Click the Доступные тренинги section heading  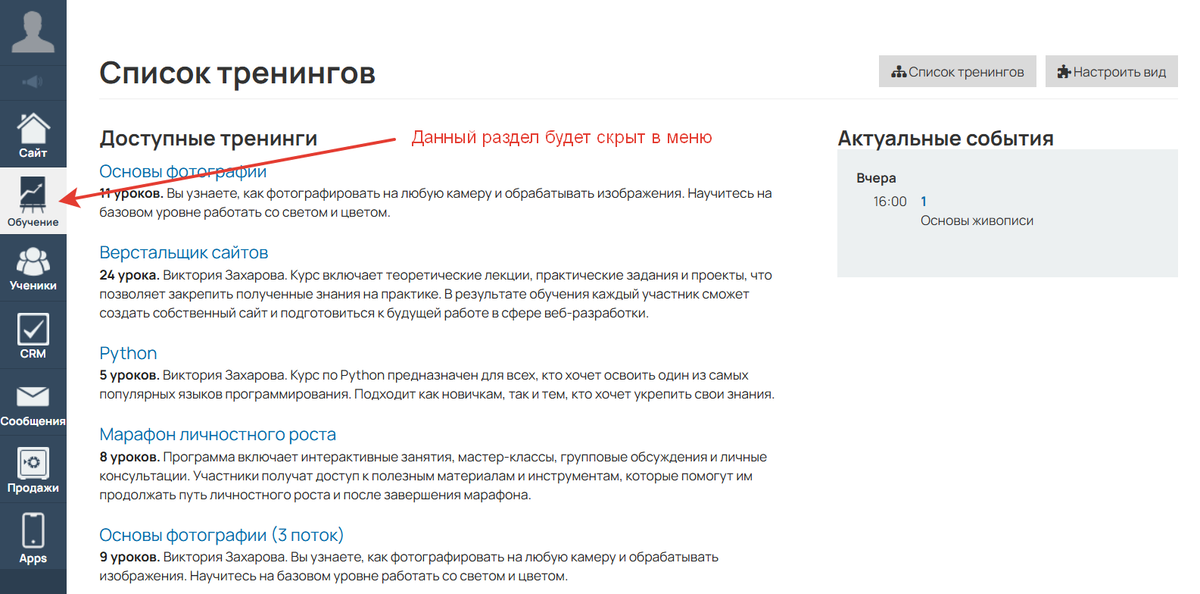tap(208, 138)
